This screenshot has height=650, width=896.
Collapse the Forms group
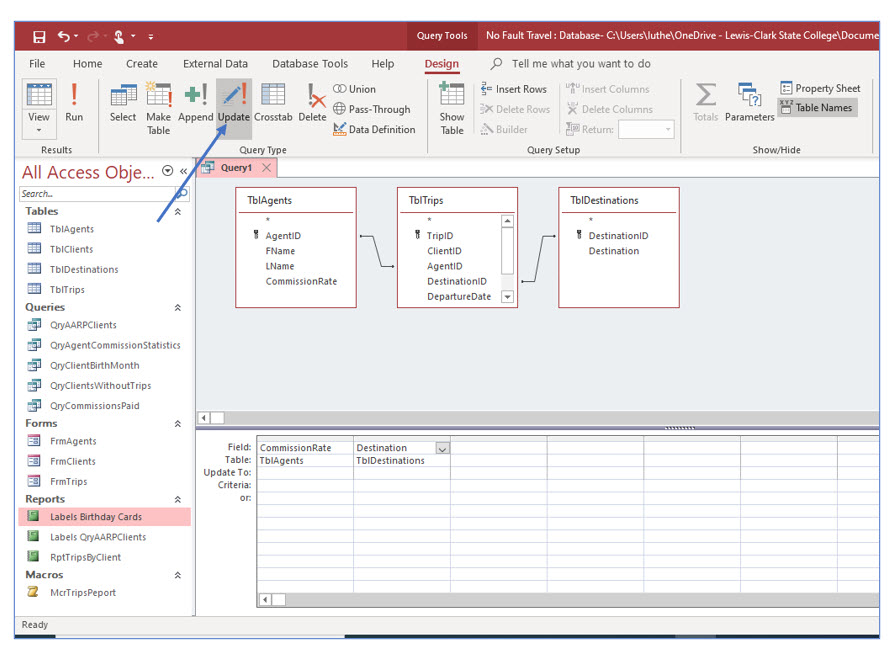[178, 423]
